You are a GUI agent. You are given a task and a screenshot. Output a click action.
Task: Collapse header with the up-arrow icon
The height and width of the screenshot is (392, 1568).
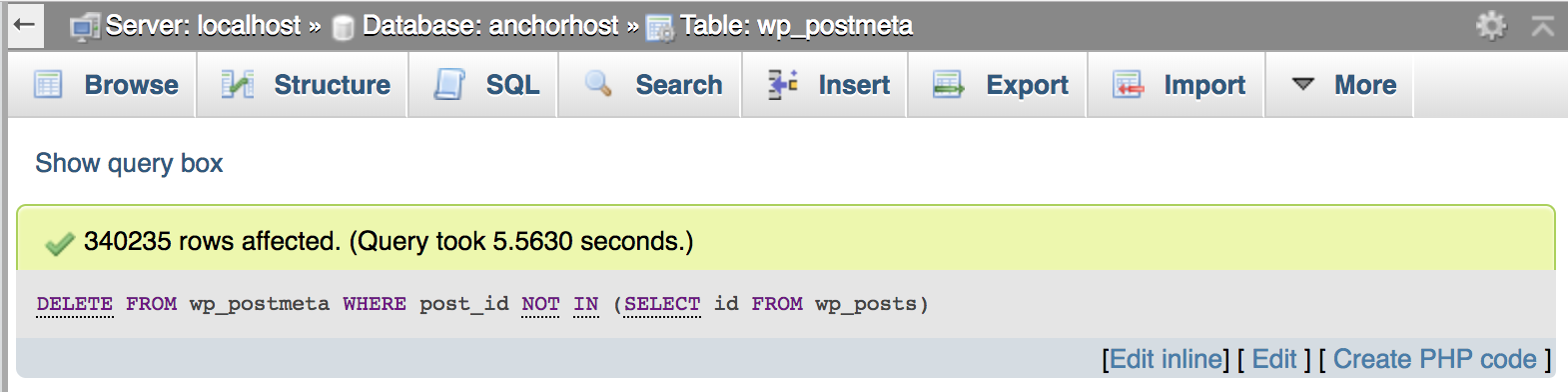click(x=1543, y=26)
